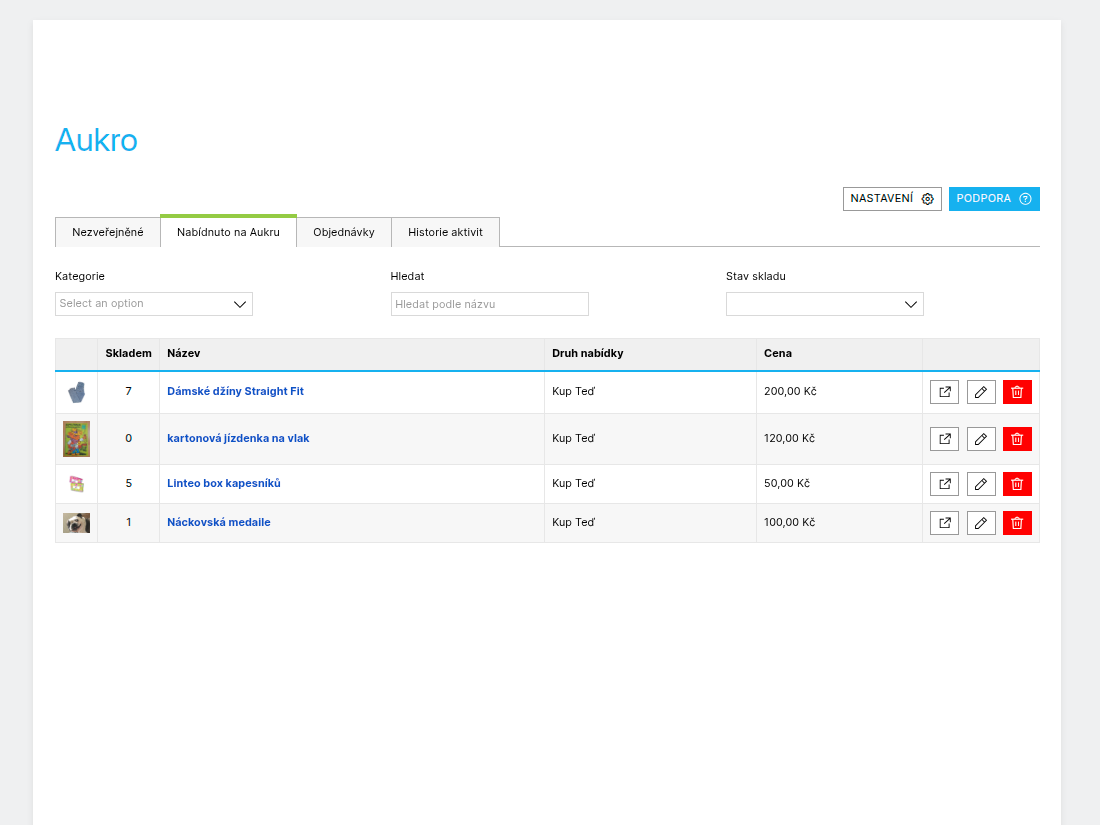Screen dimensions: 1100x825
Task: Delete the kartonová jízdenka na vlak offer
Action: coord(1017,439)
